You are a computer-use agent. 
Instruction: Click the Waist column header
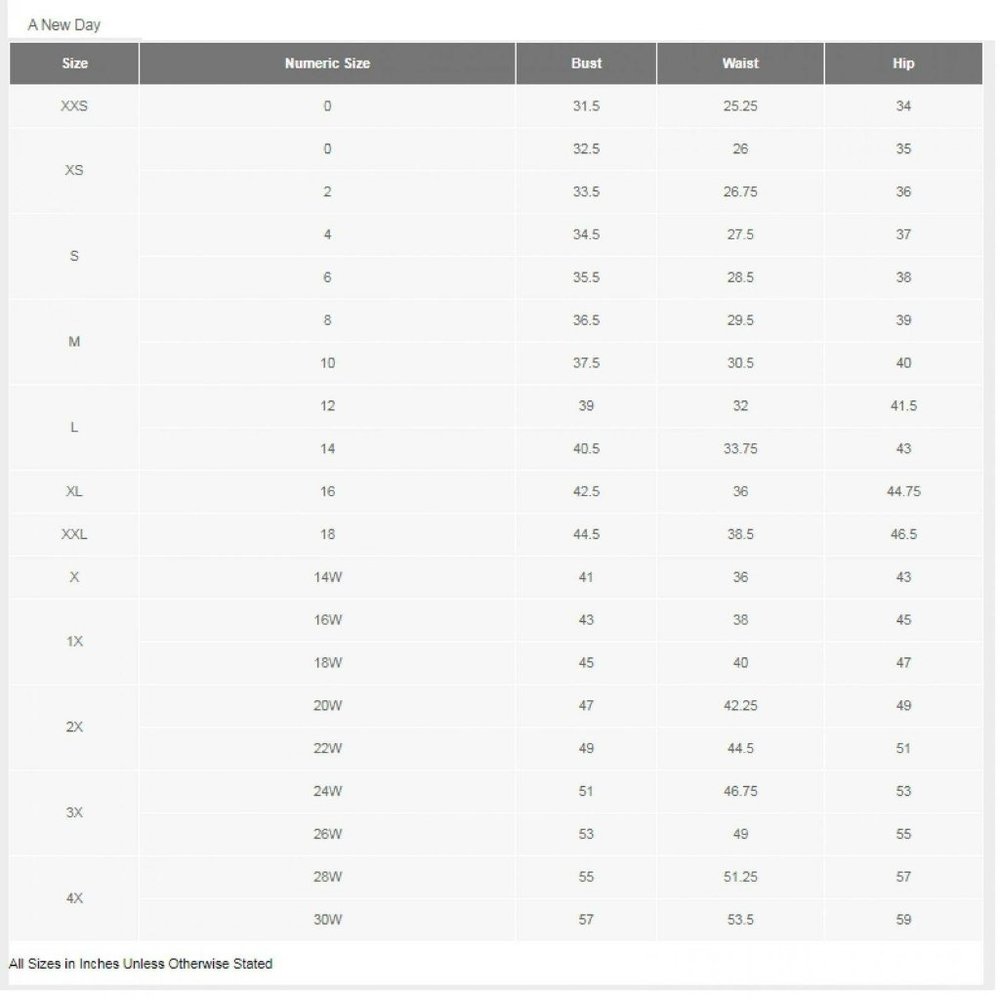point(740,63)
